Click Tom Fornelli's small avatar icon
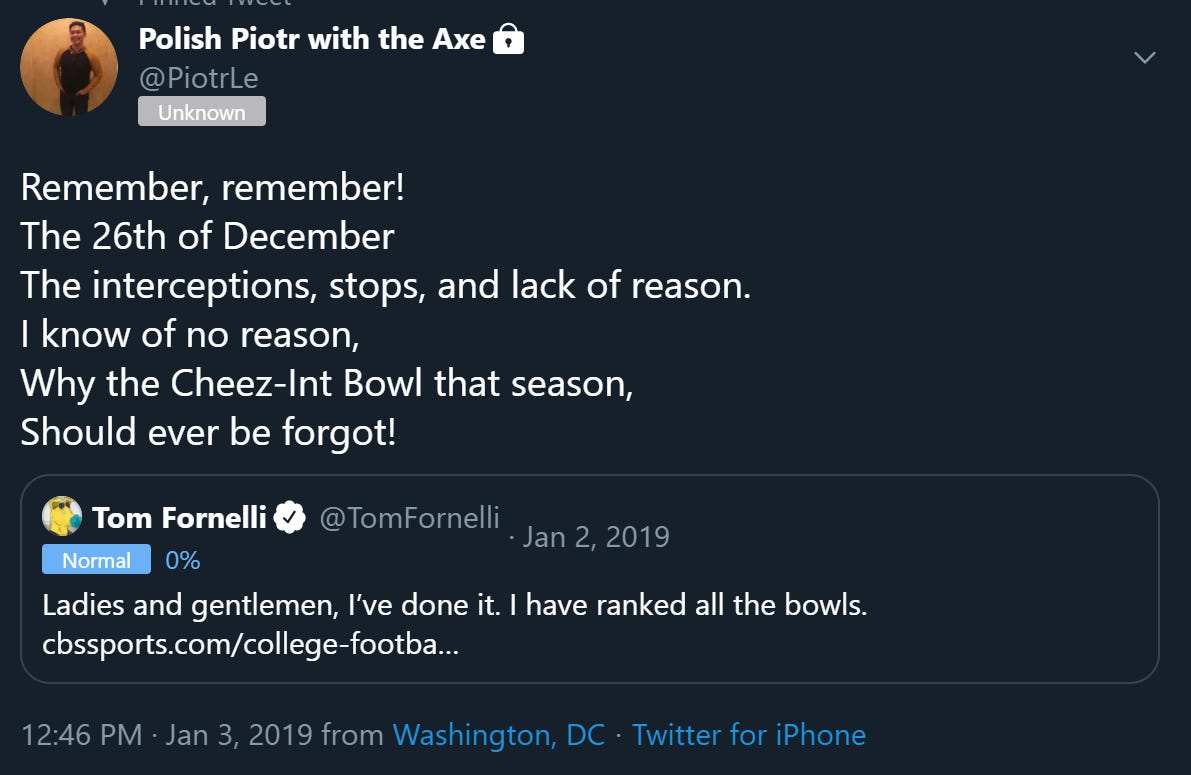Image resolution: width=1191 pixels, height=775 pixels. coord(61,517)
